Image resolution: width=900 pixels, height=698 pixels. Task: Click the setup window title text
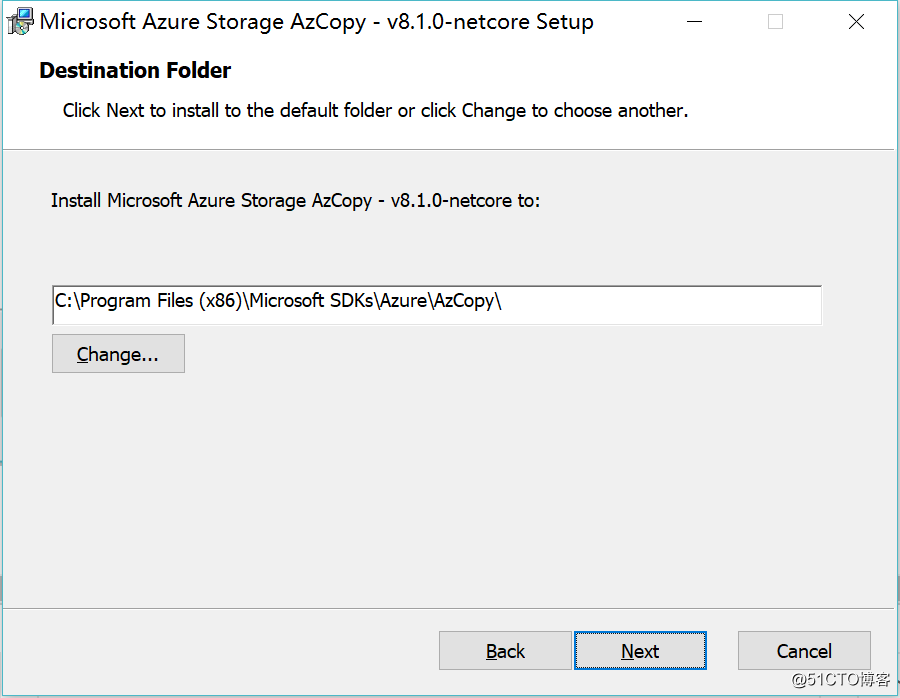(x=316, y=22)
